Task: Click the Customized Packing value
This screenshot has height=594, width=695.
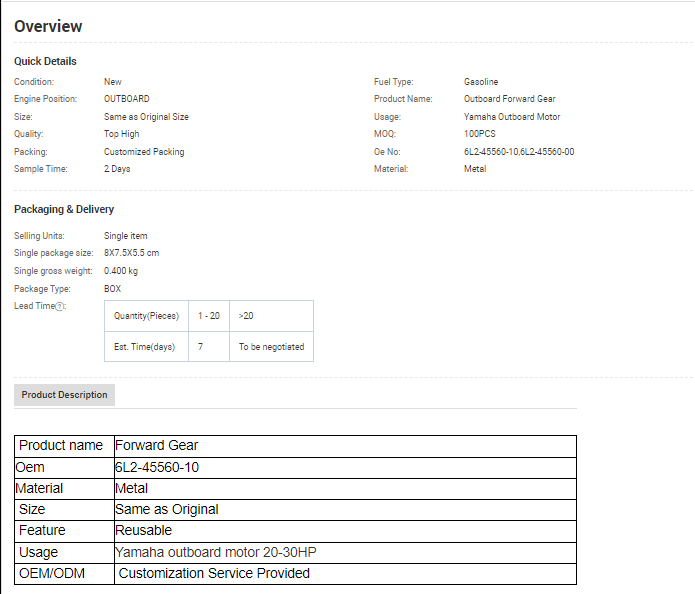Action: click(x=144, y=152)
